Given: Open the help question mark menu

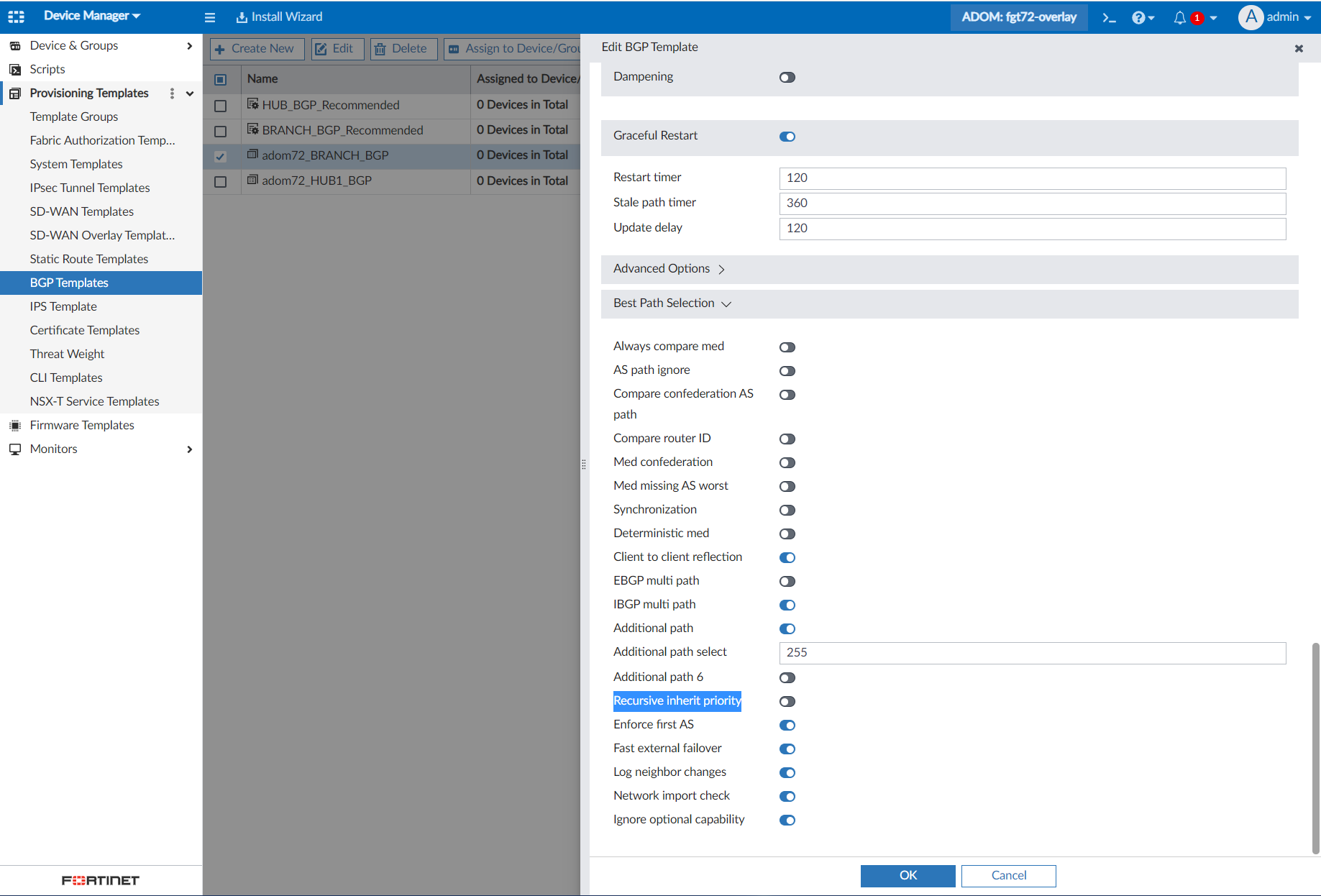Looking at the screenshot, I should (1143, 17).
